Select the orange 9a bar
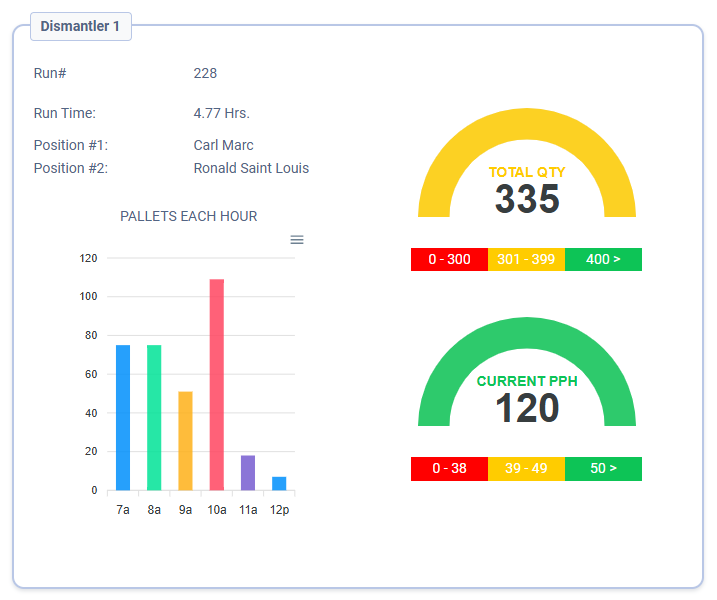 pyautogui.click(x=185, y=441)
